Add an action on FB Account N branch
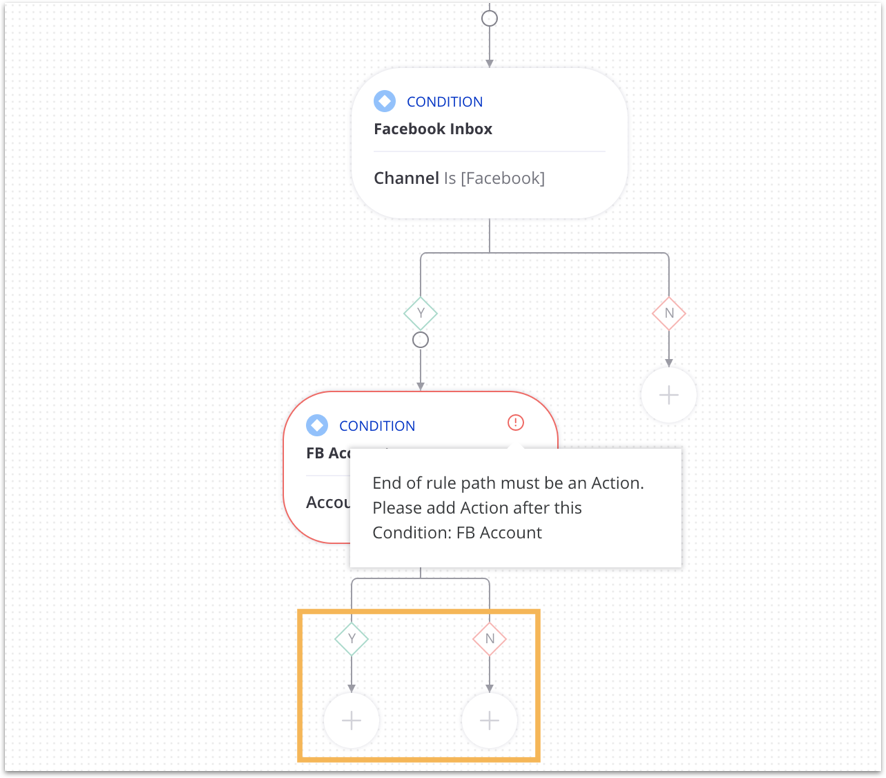The image size is (886, 778). [489, 720]
